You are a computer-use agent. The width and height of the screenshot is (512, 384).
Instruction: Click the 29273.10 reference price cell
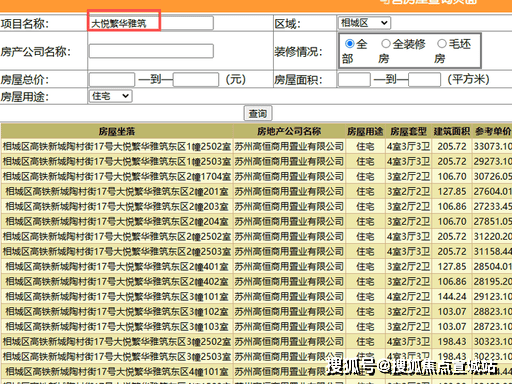pos(492,161)
